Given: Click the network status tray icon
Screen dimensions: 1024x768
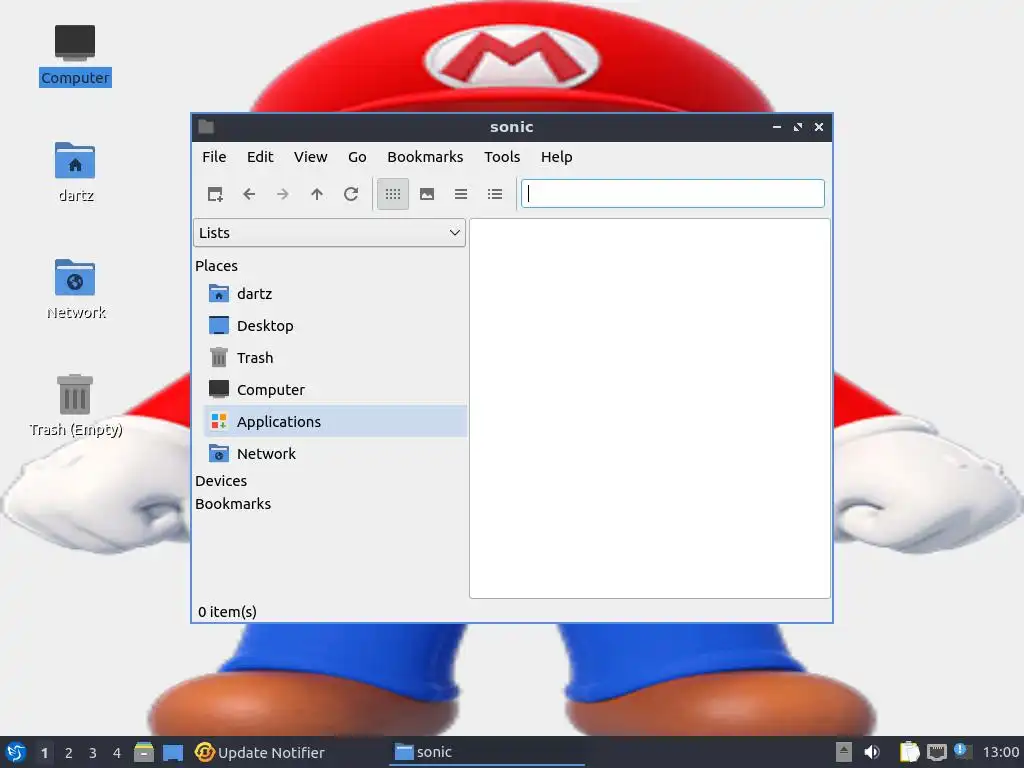Looking at the screenshot, I should pyautogui.click(x=936, y=752).
